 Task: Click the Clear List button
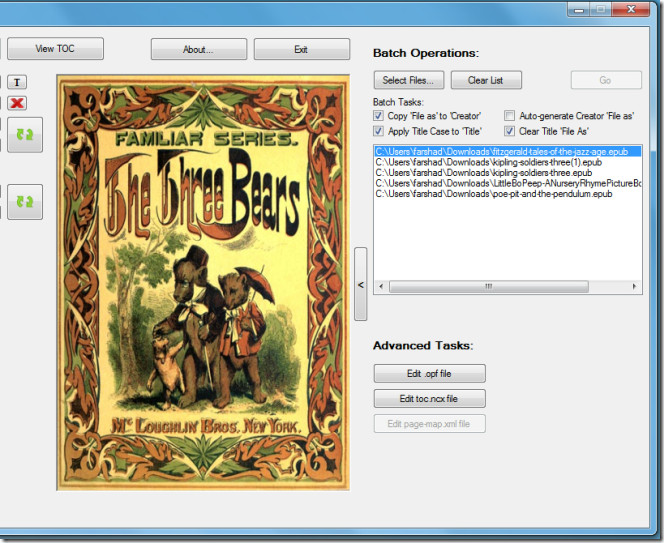click(x=486, y=80)
